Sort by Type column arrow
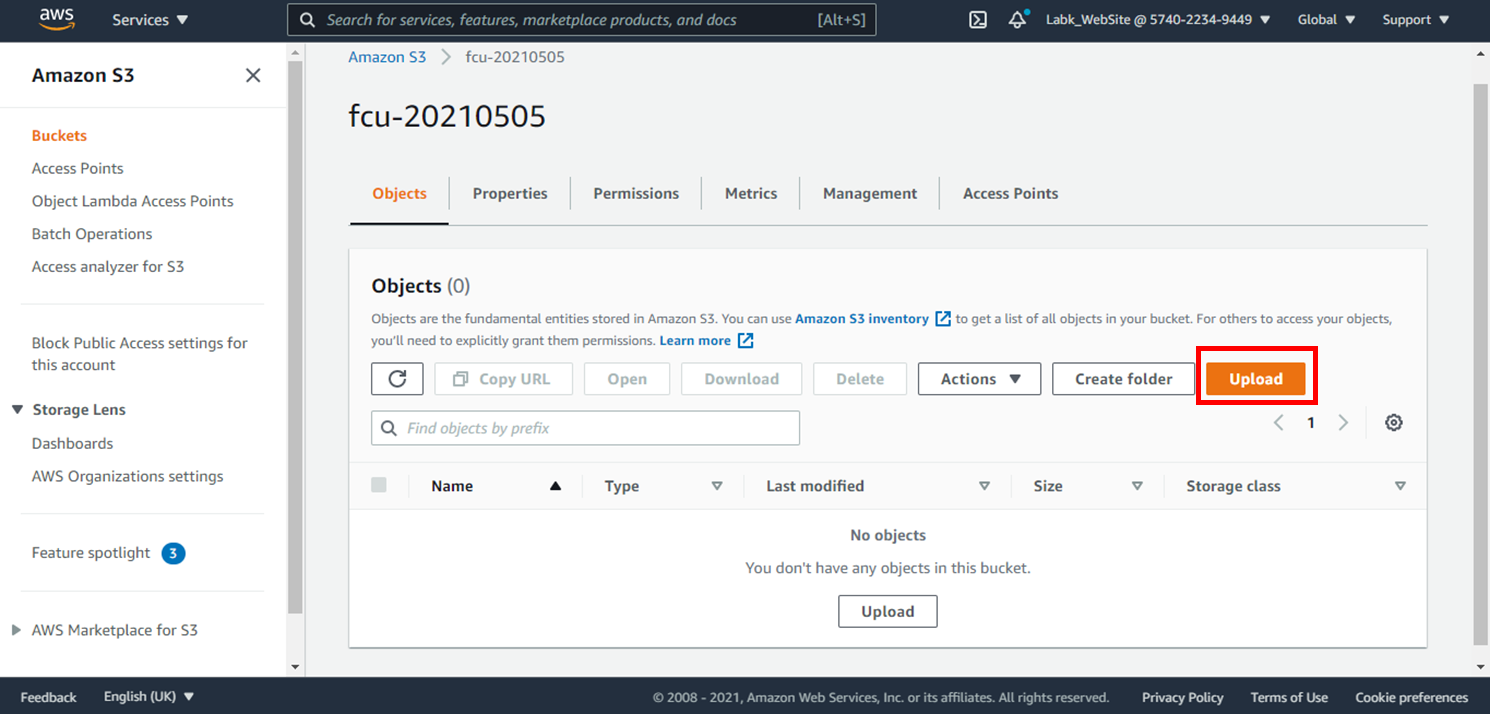1490x714 pixels. tap(717, 486)
